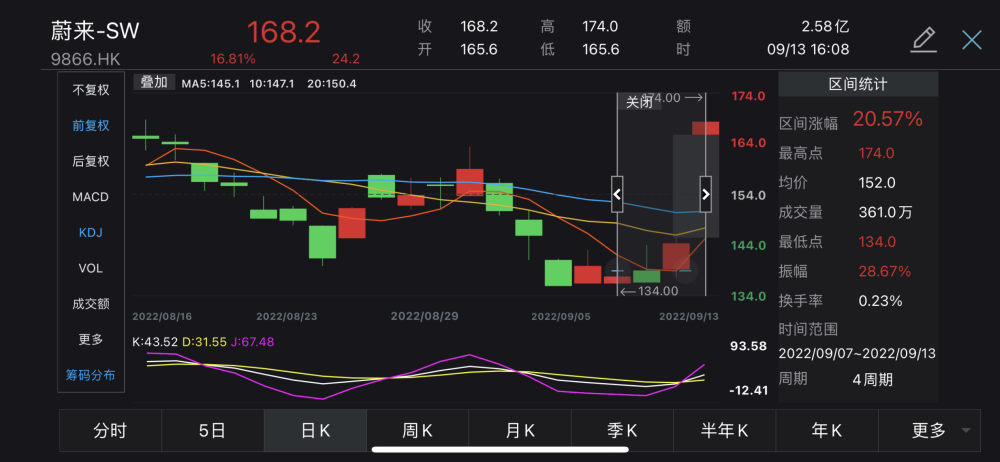Viewport: 1000px width, 462px height.
Task: Switch to the 分时 tab
Action: (x=110, y=431)
